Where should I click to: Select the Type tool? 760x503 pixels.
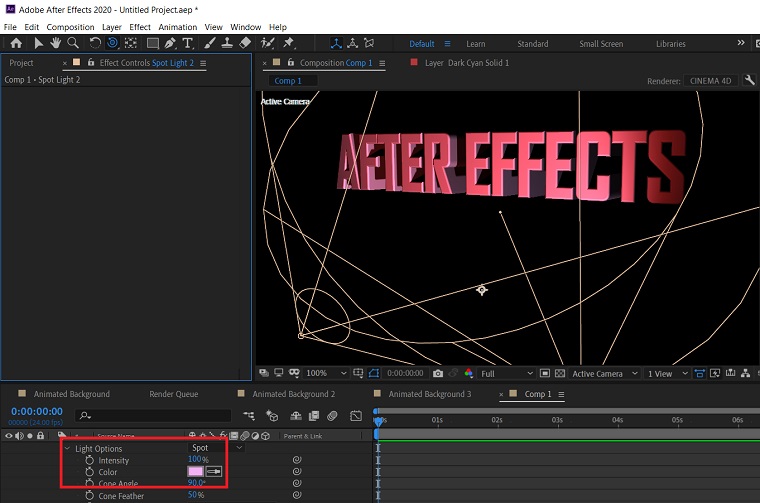coord(188,43)
